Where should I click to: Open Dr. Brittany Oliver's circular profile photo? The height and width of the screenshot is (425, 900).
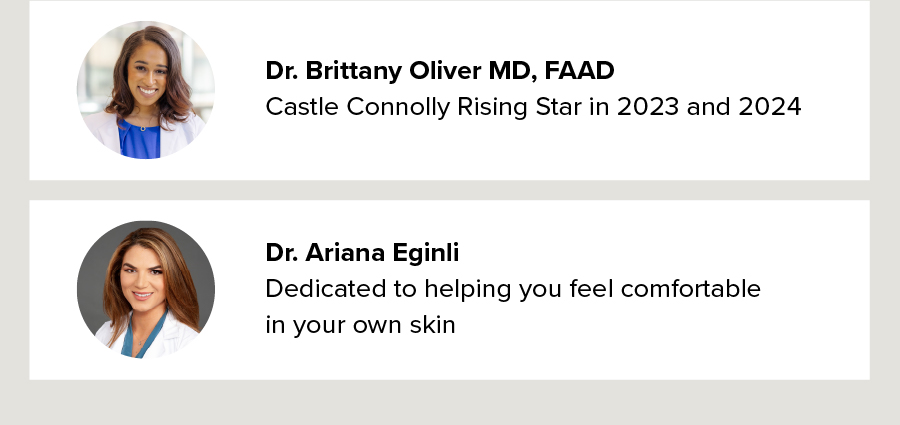pos(146,90)
